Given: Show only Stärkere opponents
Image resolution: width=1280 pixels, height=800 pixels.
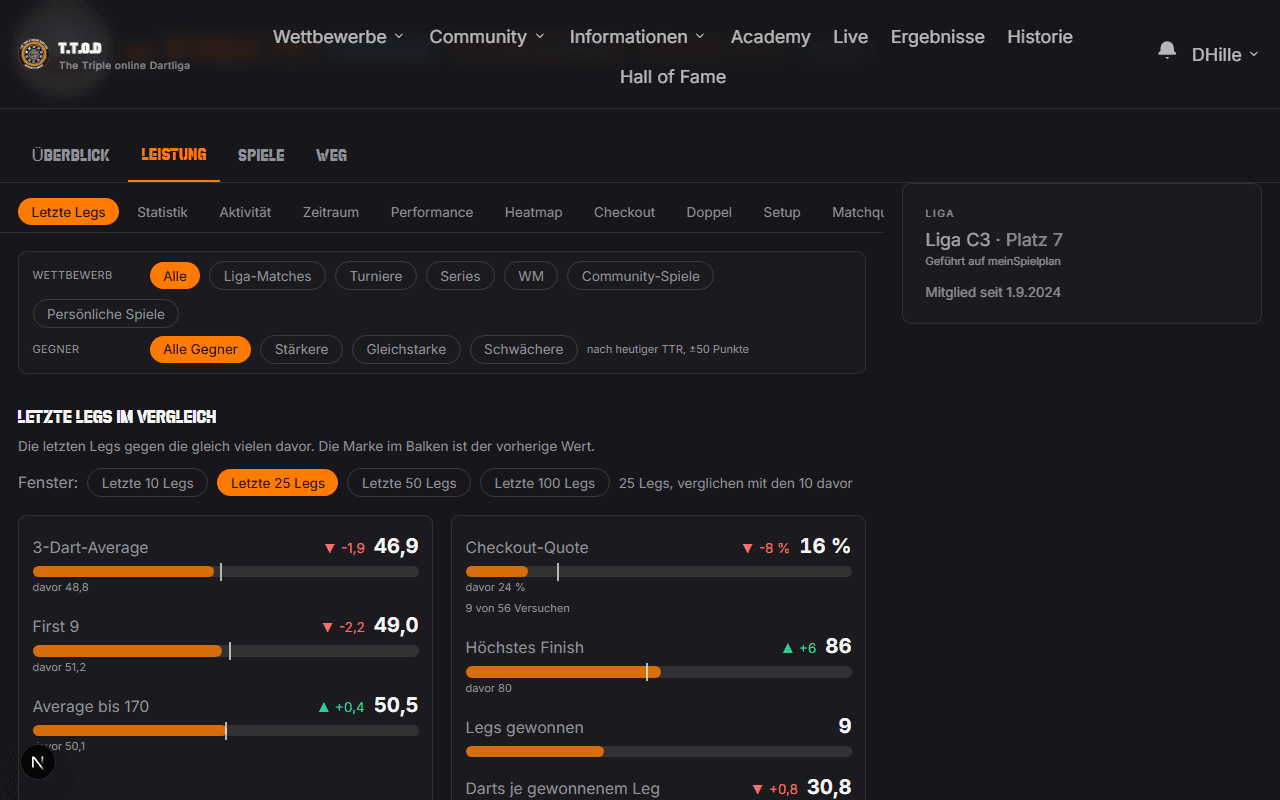Looking at the screenshot, I should (x=301, y=349).
